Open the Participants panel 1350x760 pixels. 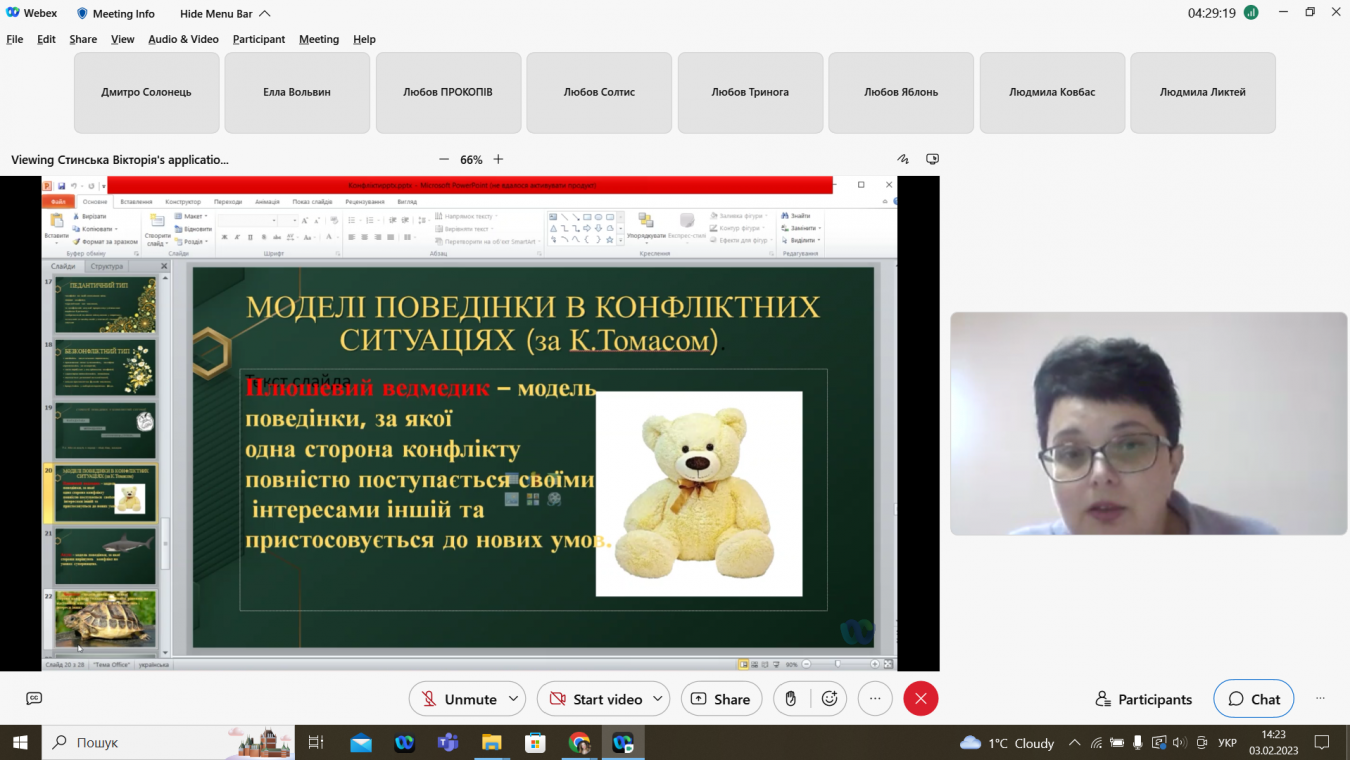click(x=1143, y=698)
